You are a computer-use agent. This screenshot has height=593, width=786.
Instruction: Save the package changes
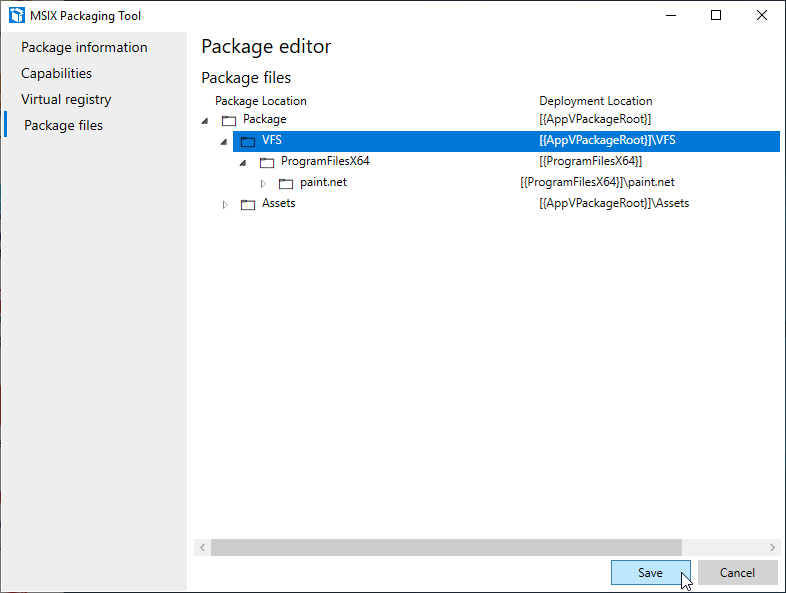(x=650, y=573)
